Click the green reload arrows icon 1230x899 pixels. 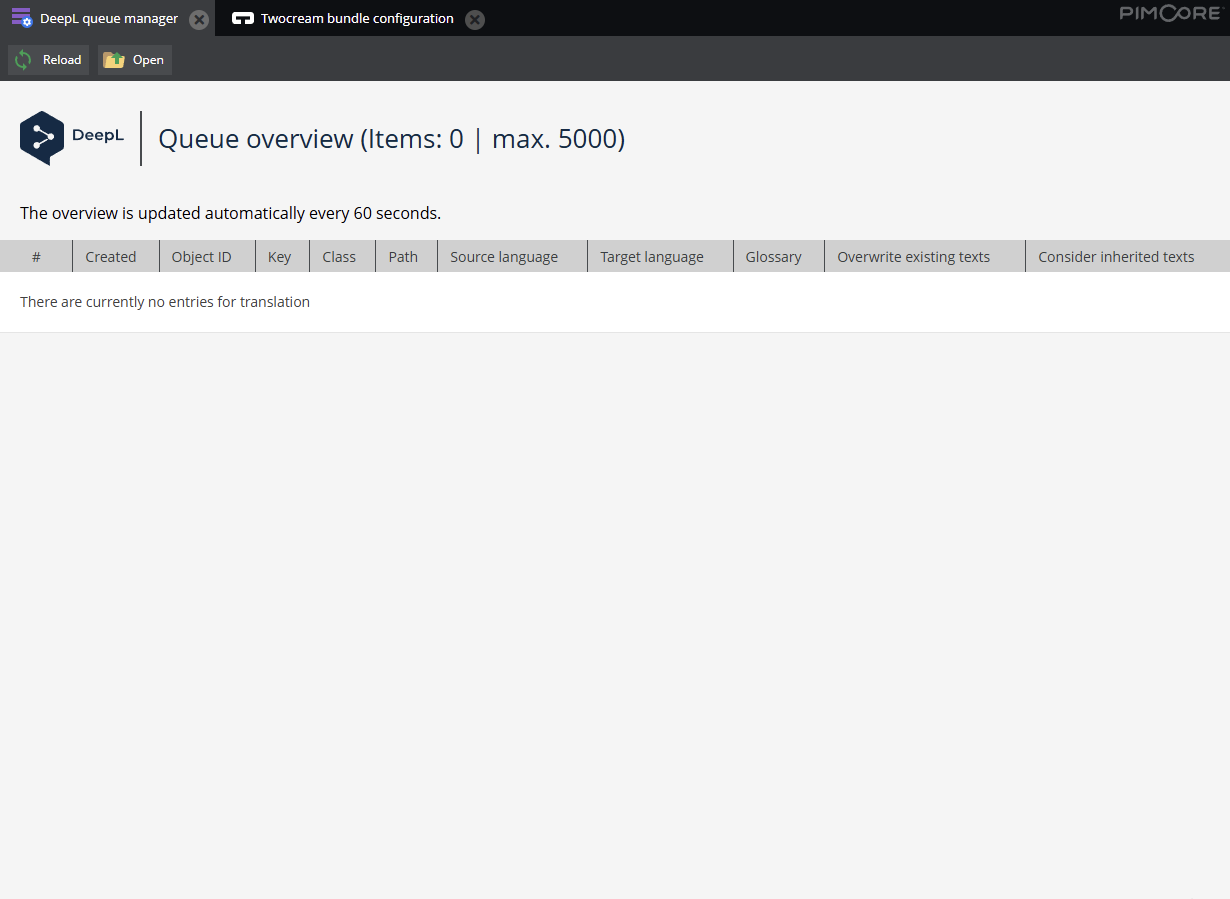[x=23, y=60]
